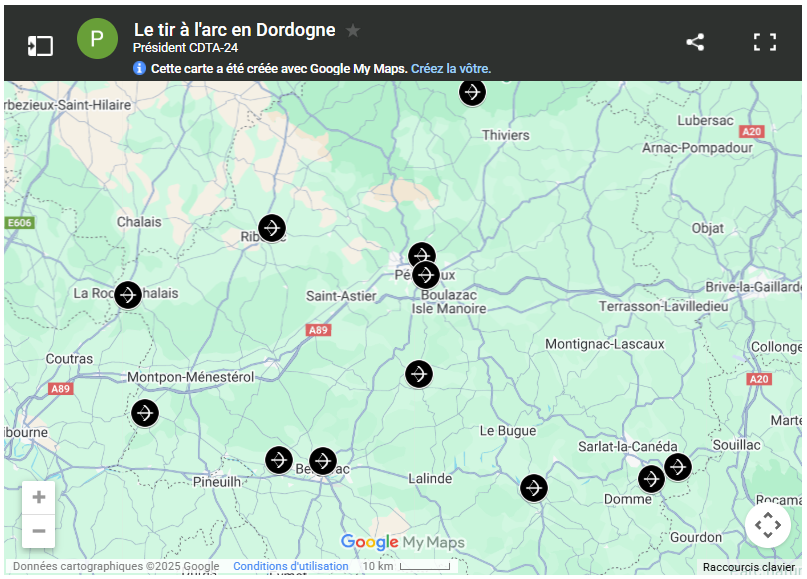The height and width of the screenshot is (579, 807).
Task: Click the Google My Maps logo
Action: (403, 543)
